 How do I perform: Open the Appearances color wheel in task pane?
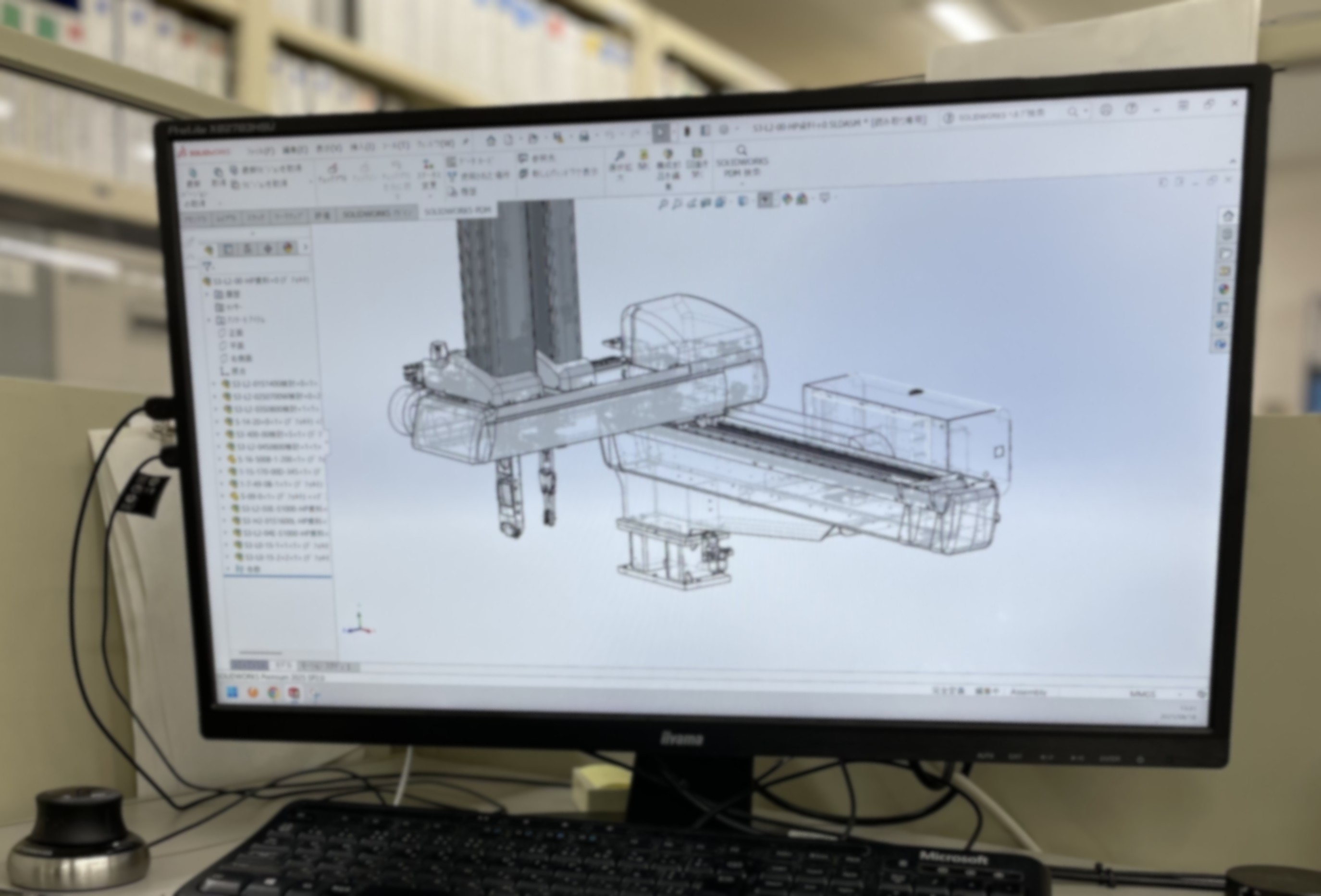1224,289
